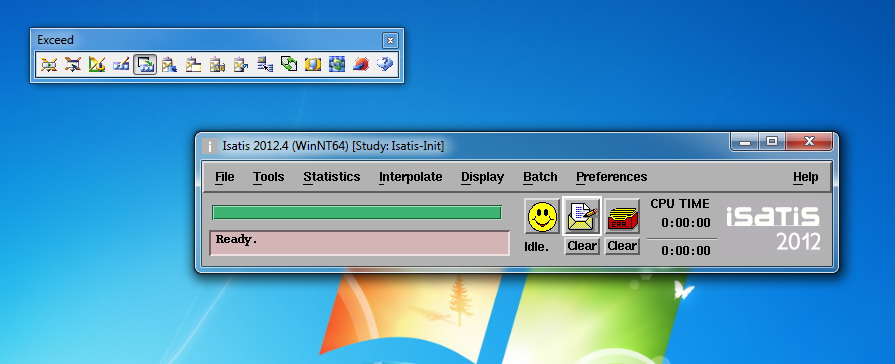The image size is (895, 364).
Task: Click the clipboard icon with white rectangle
Action: pos(193,64)
